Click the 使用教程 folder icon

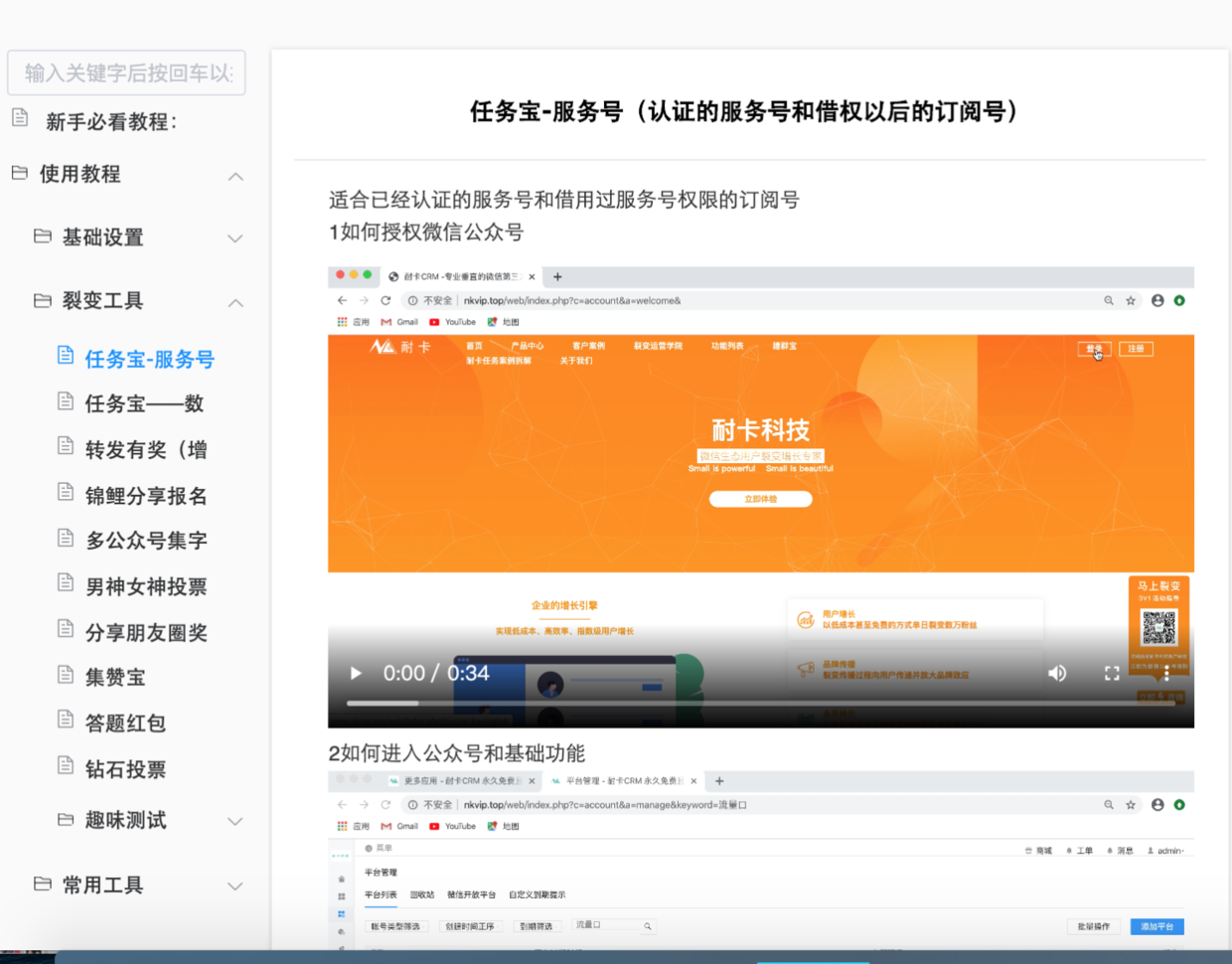click(x=20, y=173)
